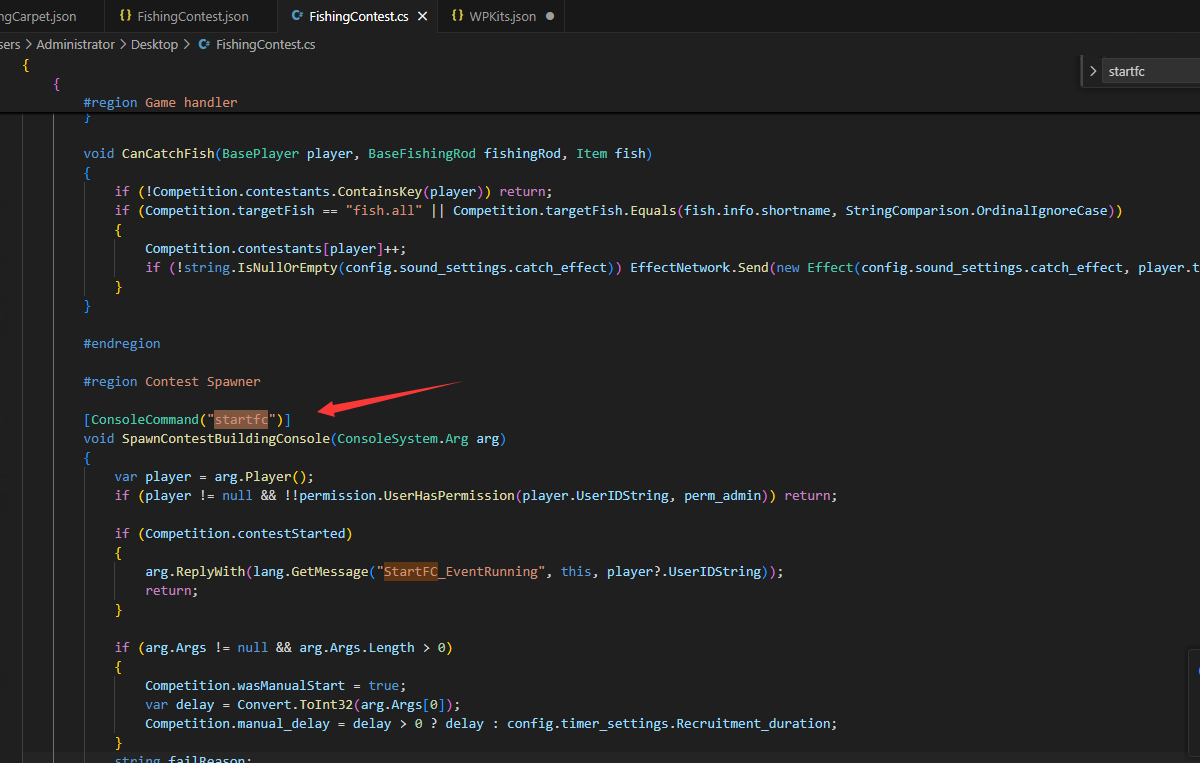Click the unsaved dot indicator on the WPKits.json tab
This screenshot has height=763, width=1200.
(x=550, y=17)
